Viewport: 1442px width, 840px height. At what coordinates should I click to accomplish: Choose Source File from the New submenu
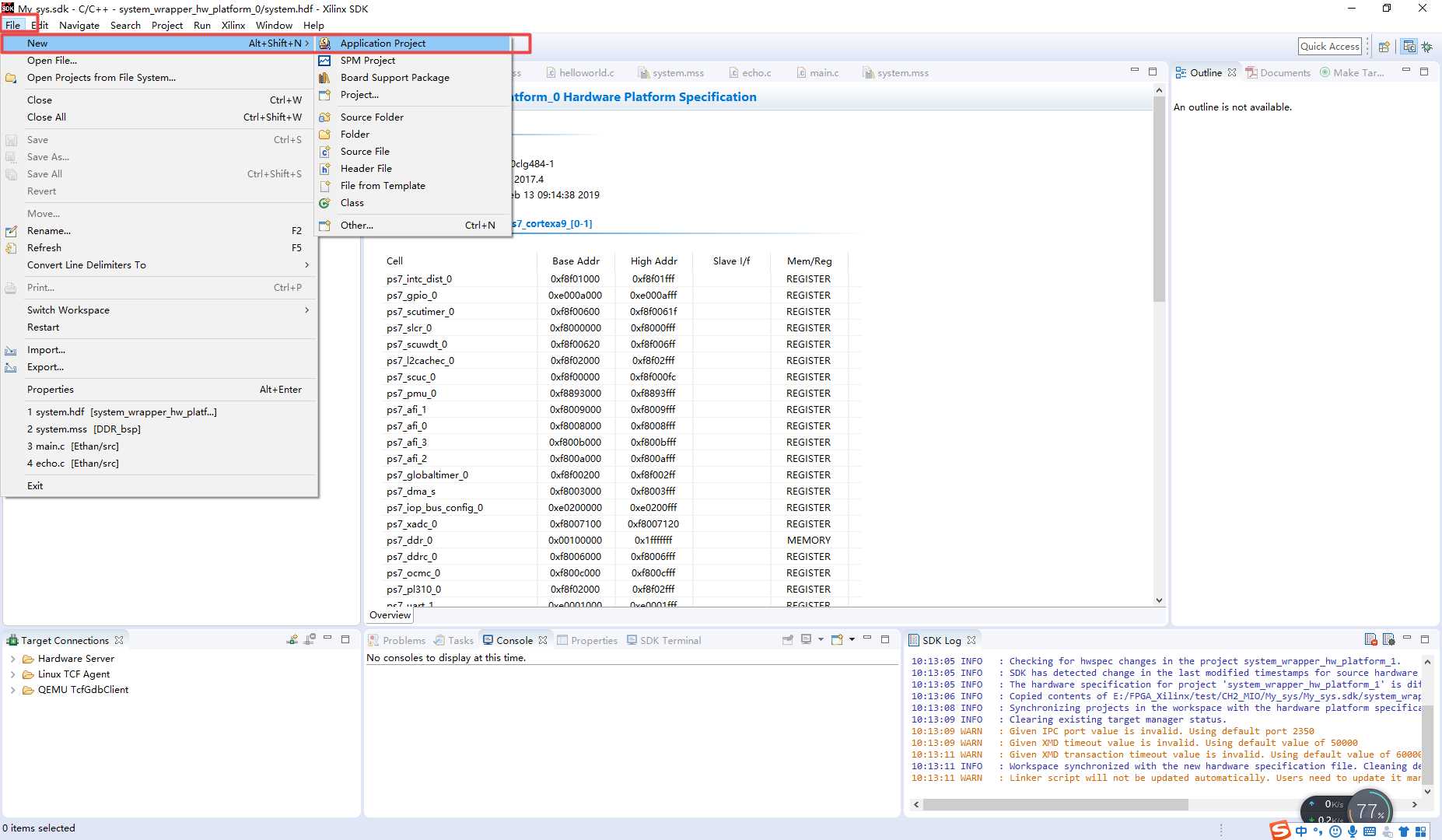(x=413, y=152)
